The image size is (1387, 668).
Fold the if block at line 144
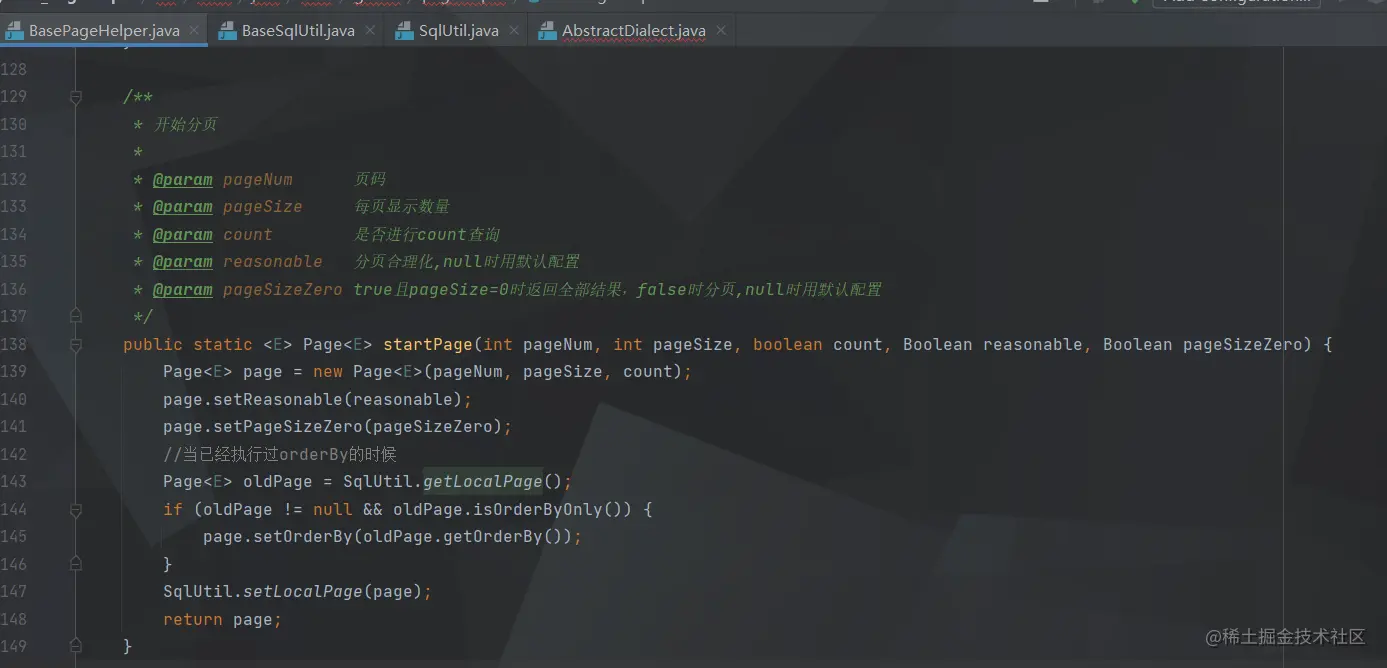click(75, 509)
